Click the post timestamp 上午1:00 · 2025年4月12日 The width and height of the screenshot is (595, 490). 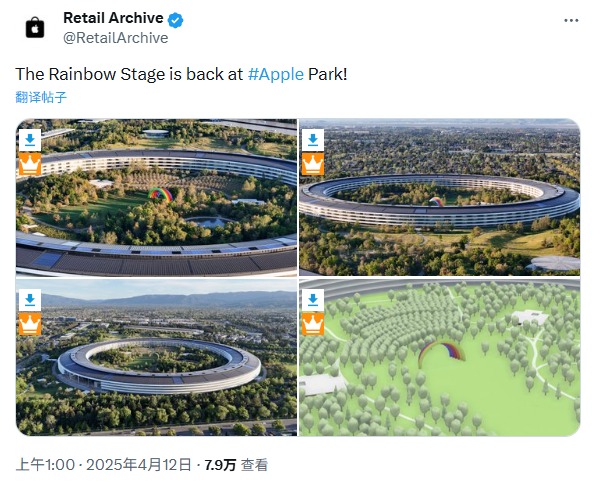tap(104, 465)
